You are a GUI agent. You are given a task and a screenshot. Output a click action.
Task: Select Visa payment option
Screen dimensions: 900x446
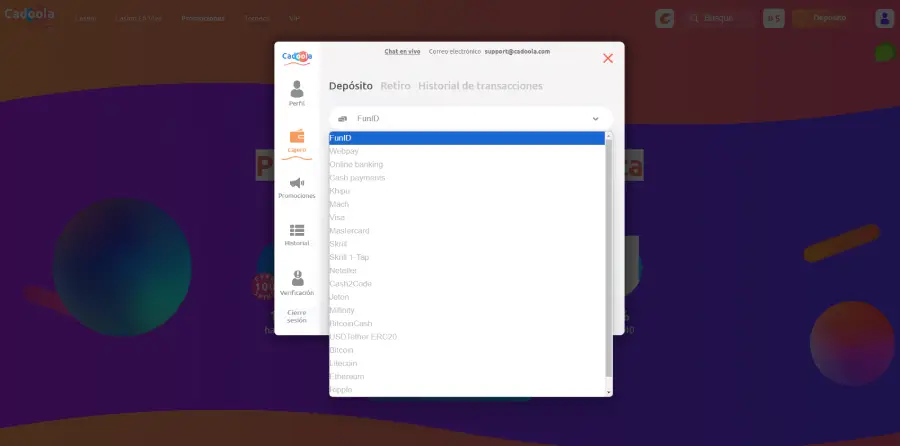coord(467,218)
